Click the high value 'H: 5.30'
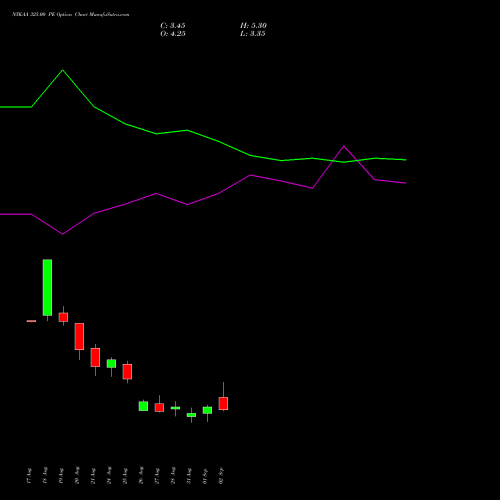500x500 pixels. click(253, 26)
